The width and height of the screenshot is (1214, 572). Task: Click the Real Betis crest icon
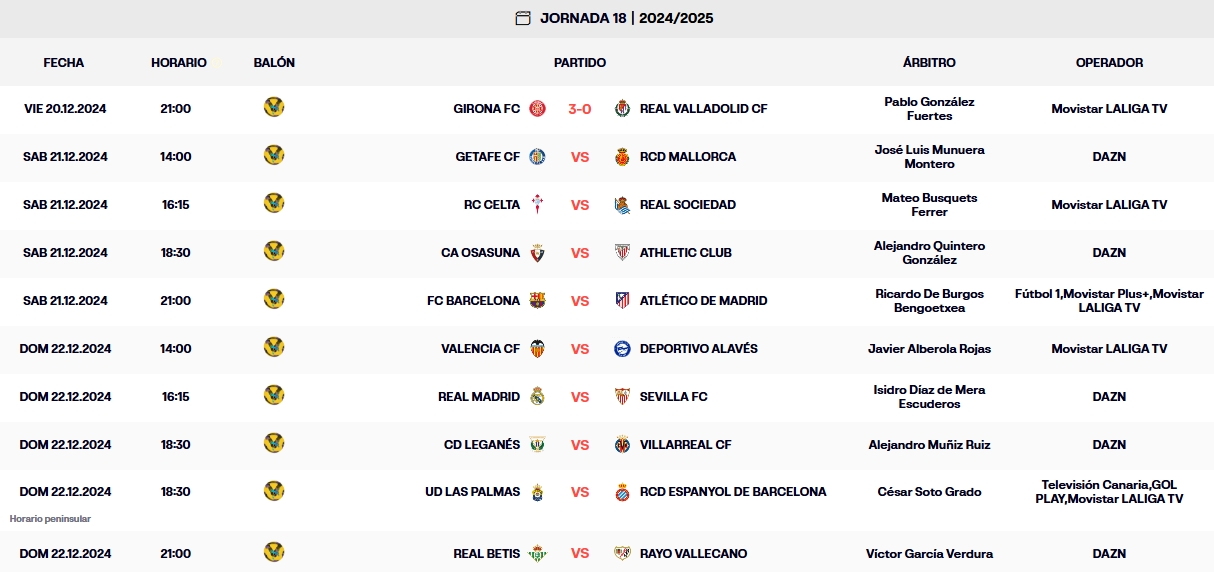[x=538, y=553]
